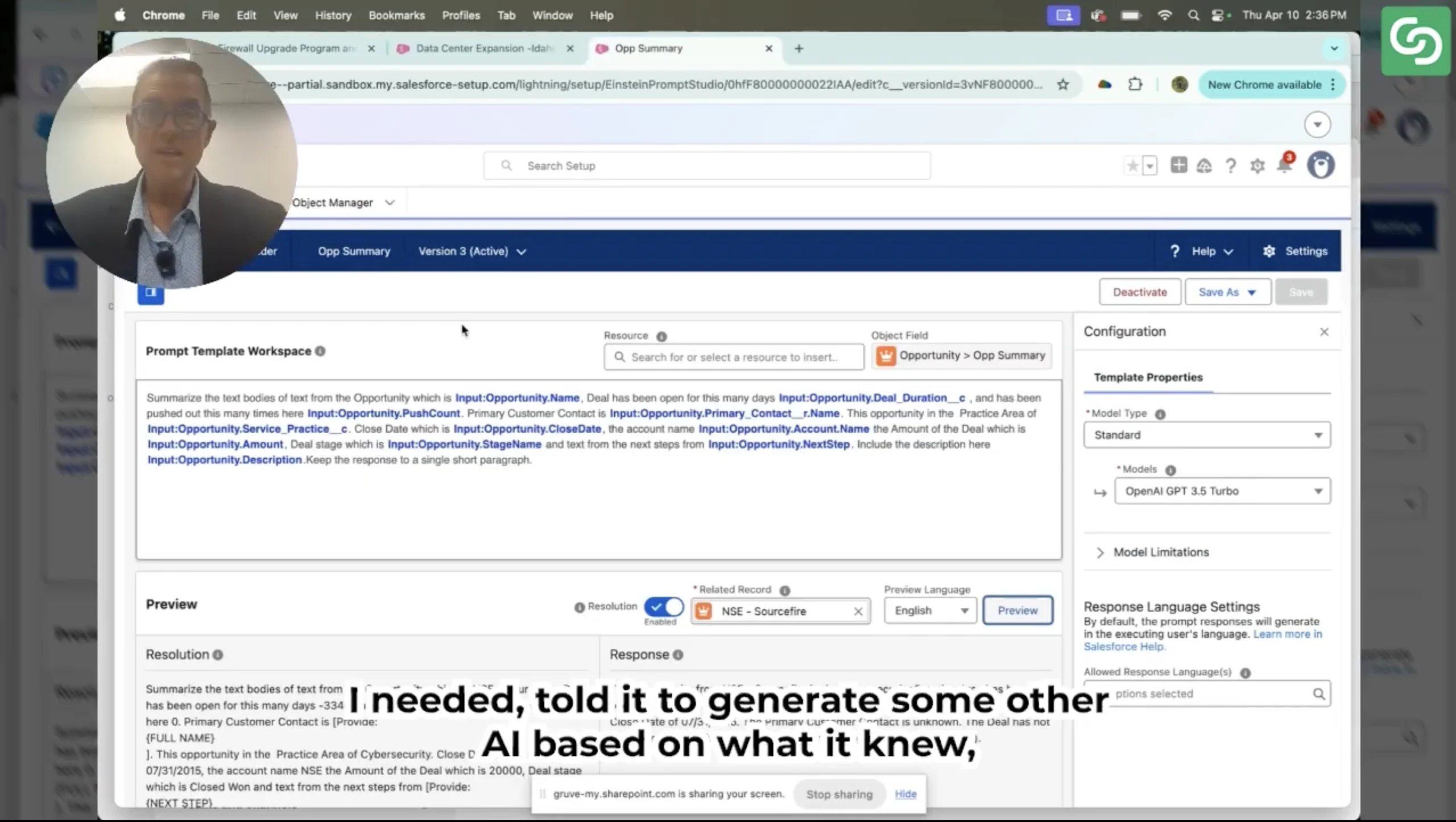The image size is (1456, 822).
Task: Click the Favorites star icon
Action: point(1132,166)
